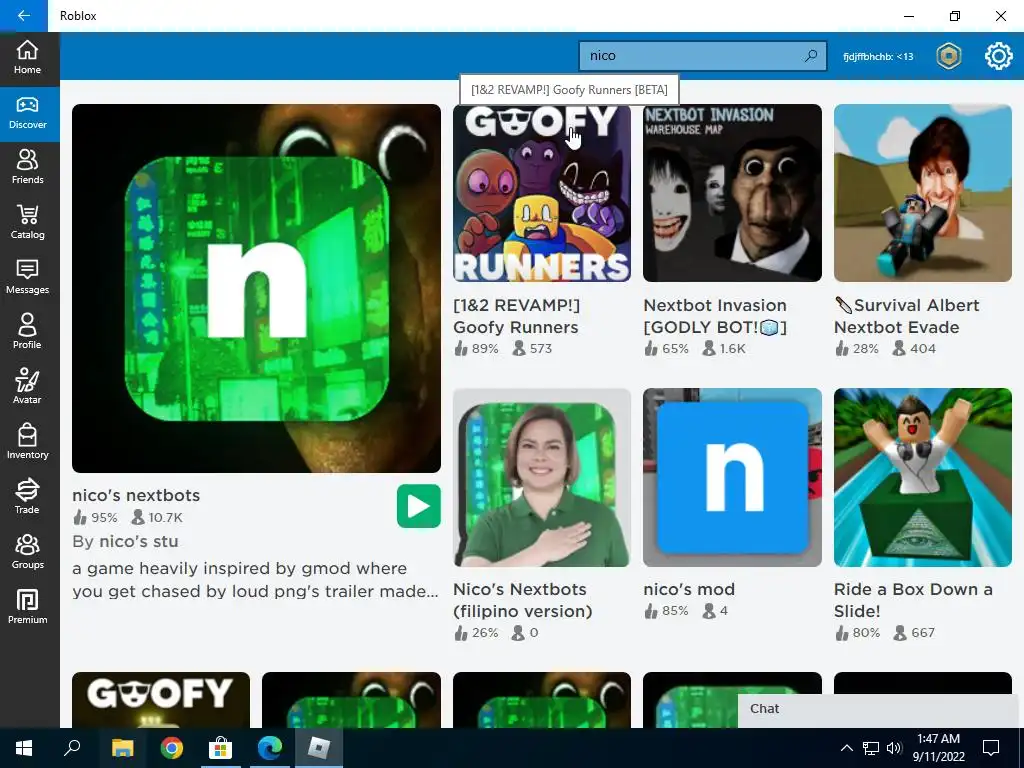
Task: Click the Roblox taskbar icon
Action: click(x=319, y=748)
